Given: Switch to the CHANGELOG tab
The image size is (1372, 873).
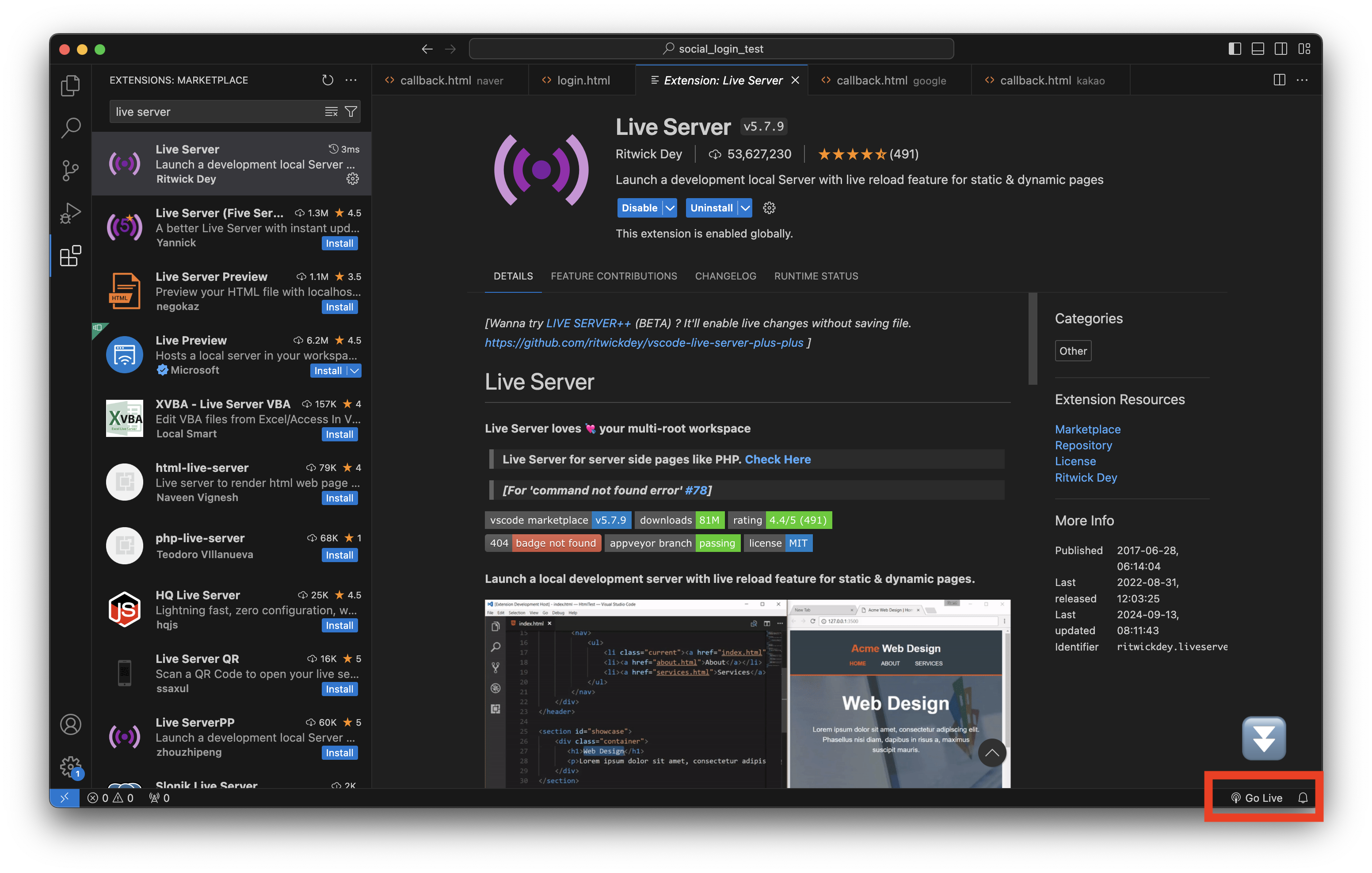Looking at the screenshot, I should pyautogui.click(x=725, y=276).
